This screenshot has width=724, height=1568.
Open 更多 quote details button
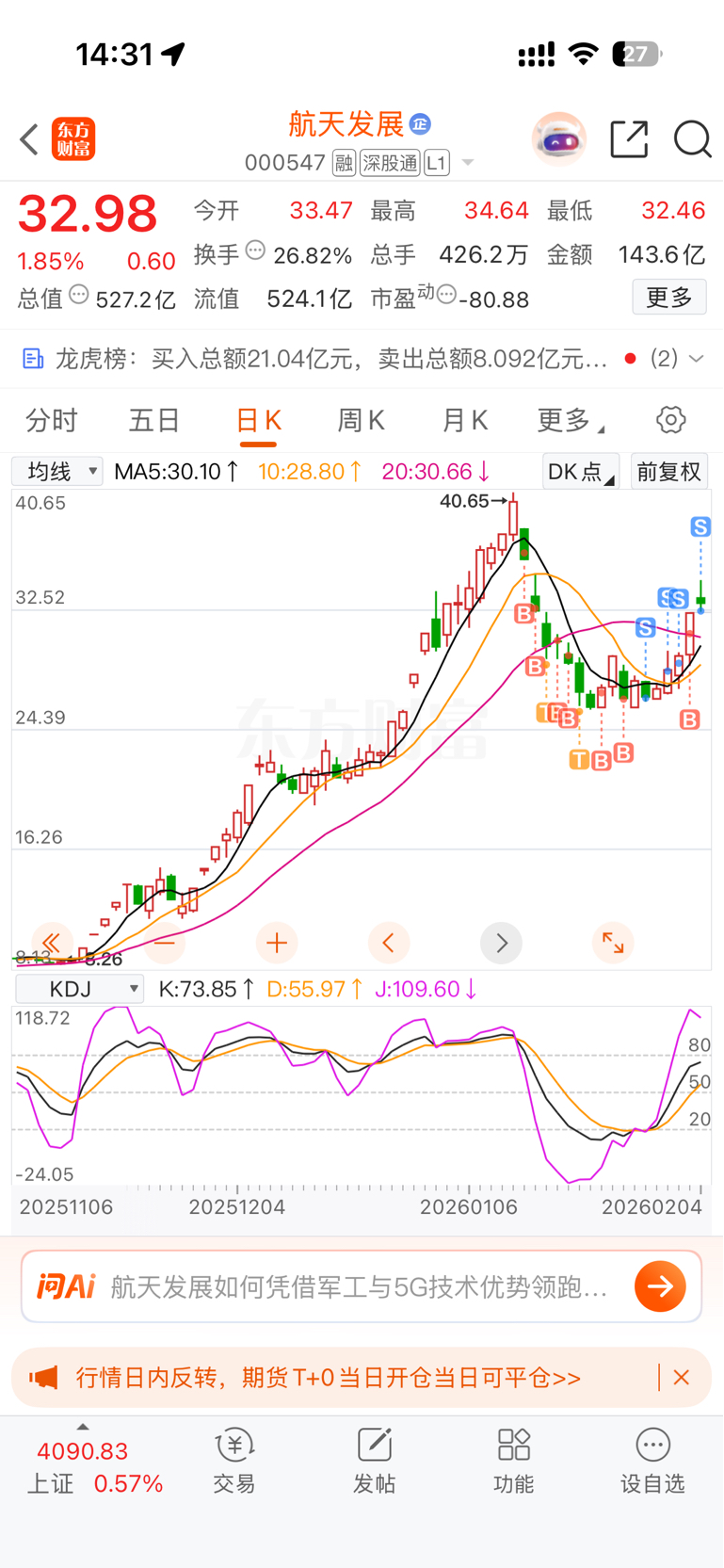(669, 298)
